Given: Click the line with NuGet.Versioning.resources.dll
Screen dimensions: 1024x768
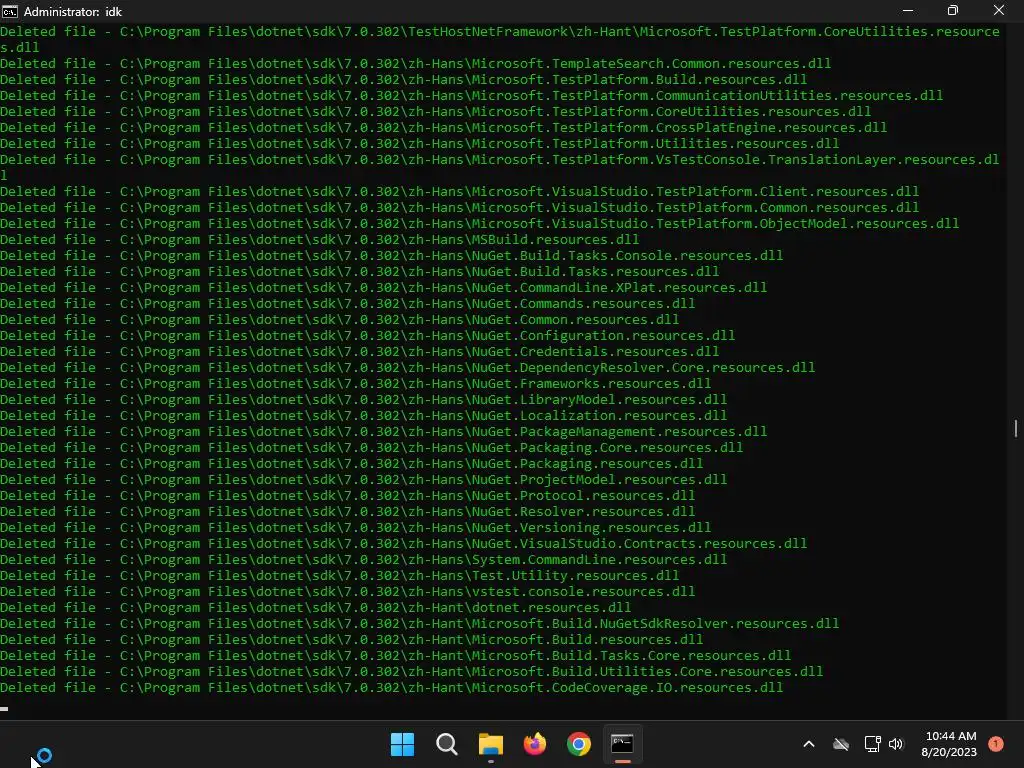Looking at the screenshot, I should point(355,528).
